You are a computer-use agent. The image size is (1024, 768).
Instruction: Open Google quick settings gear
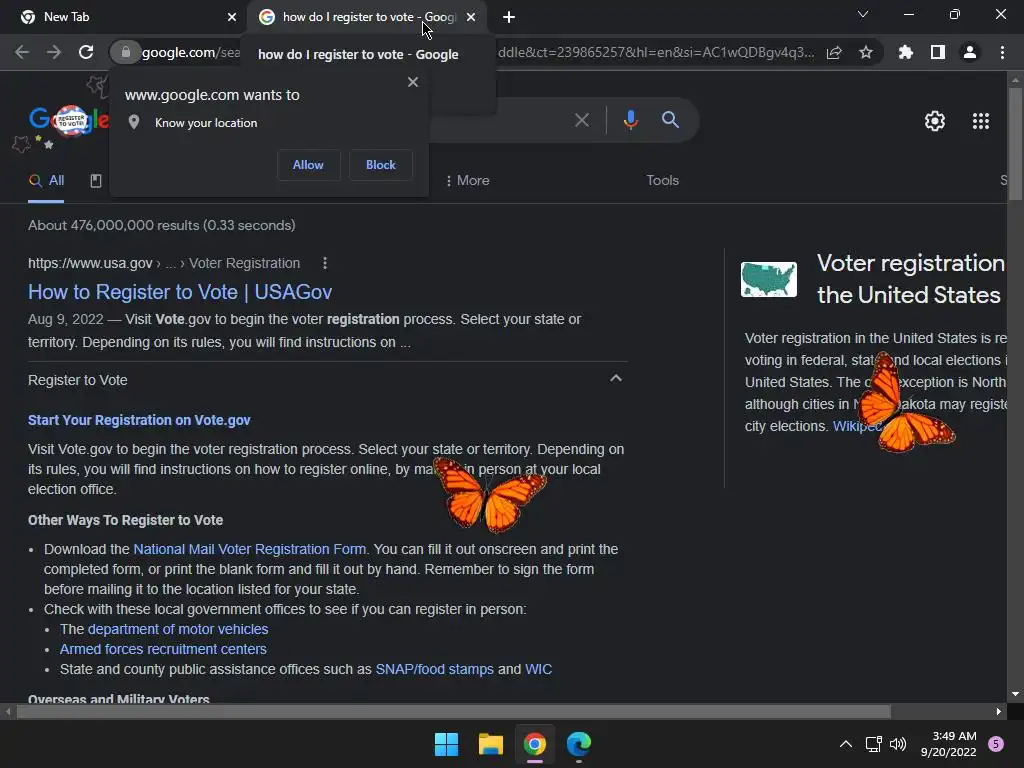[x=935, y=121]
